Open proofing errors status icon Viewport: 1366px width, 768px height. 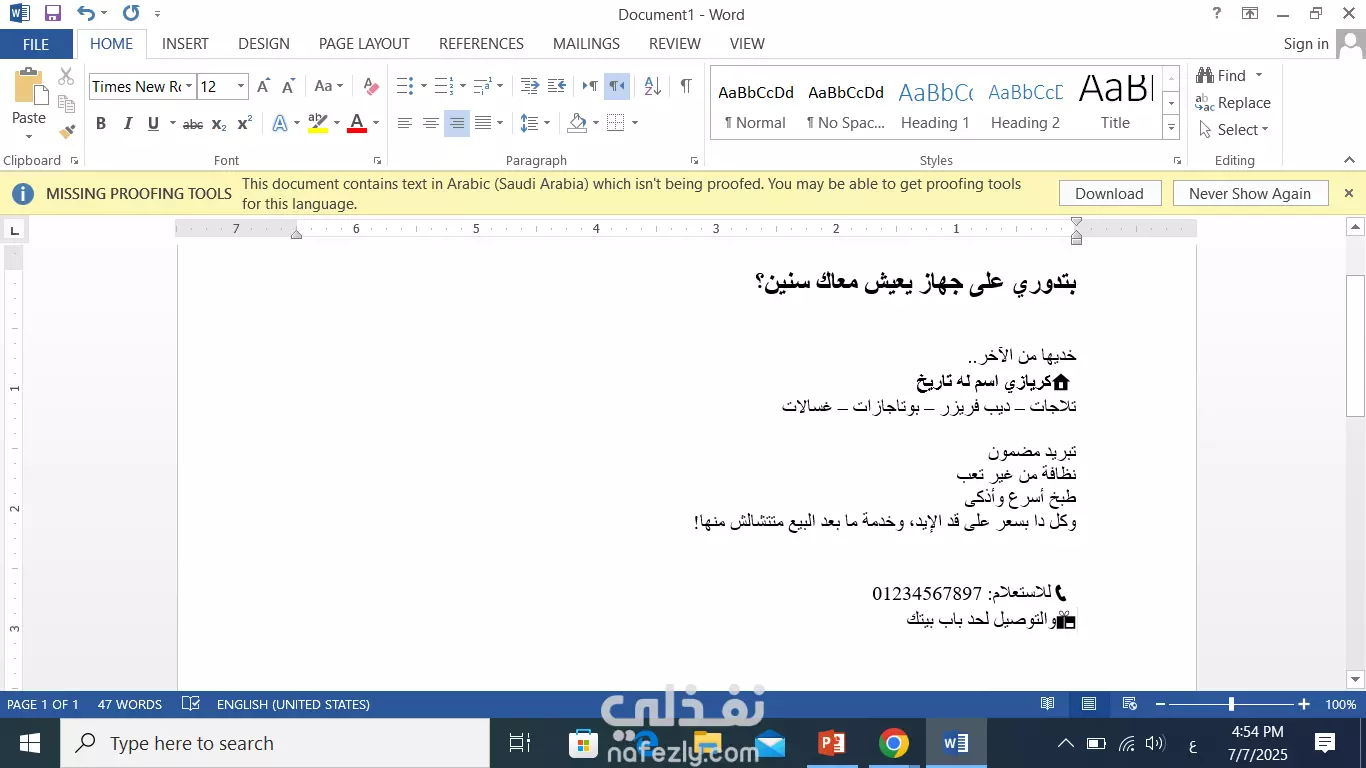[x=191, y=704]
